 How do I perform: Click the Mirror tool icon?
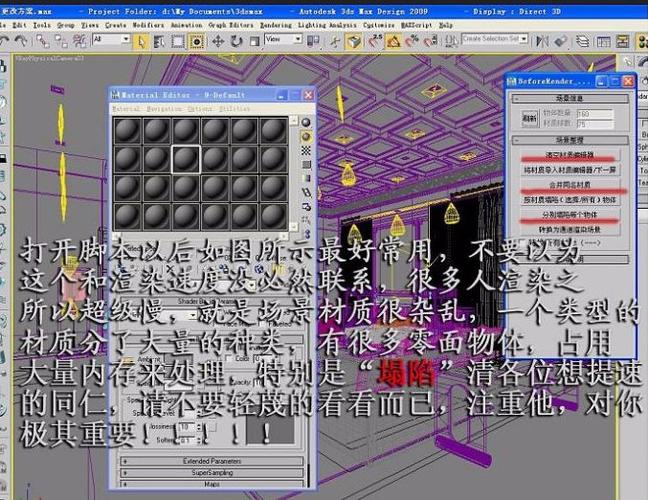tap(542, 41)
